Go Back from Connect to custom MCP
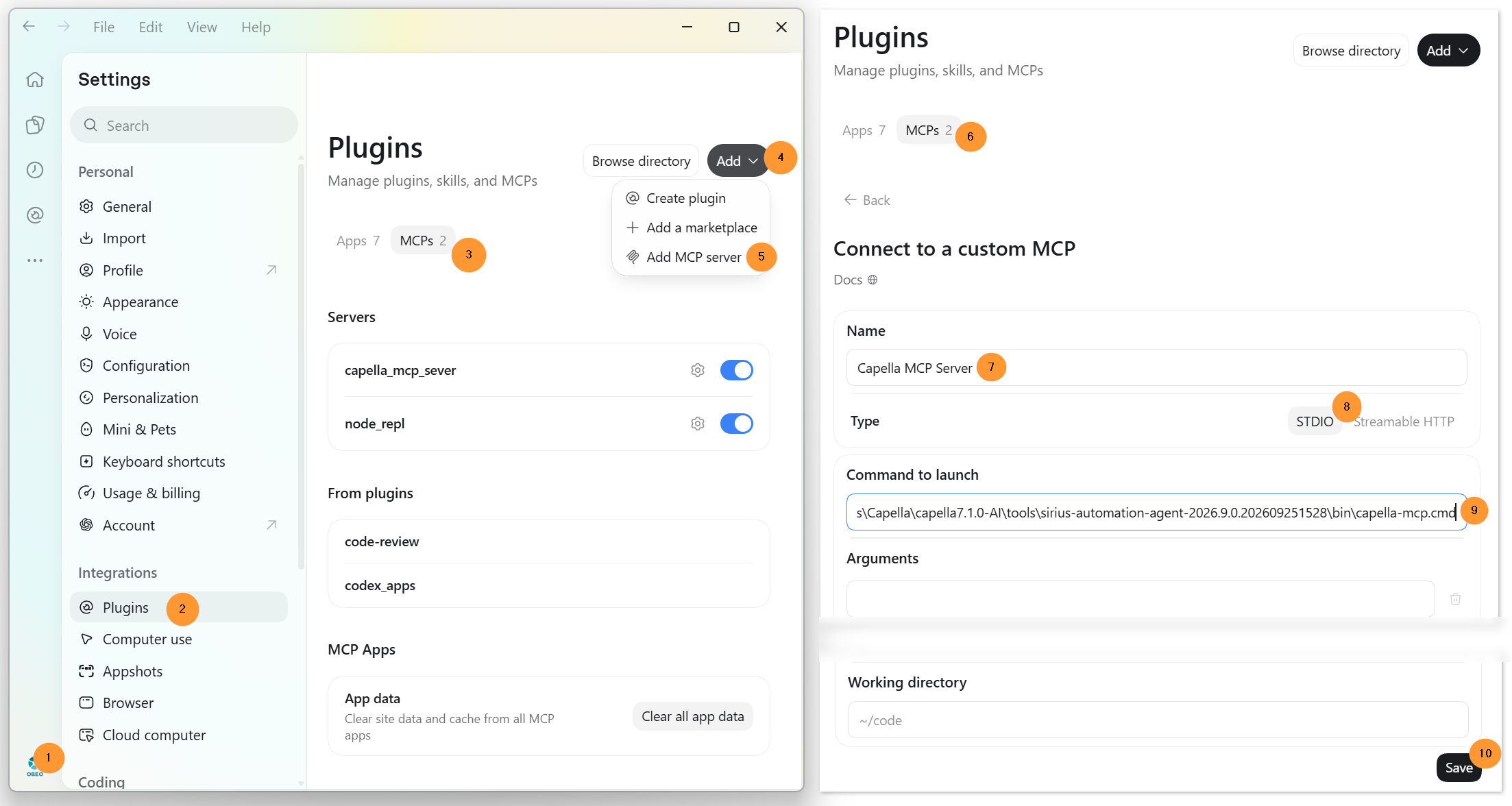 coord(867,200)
